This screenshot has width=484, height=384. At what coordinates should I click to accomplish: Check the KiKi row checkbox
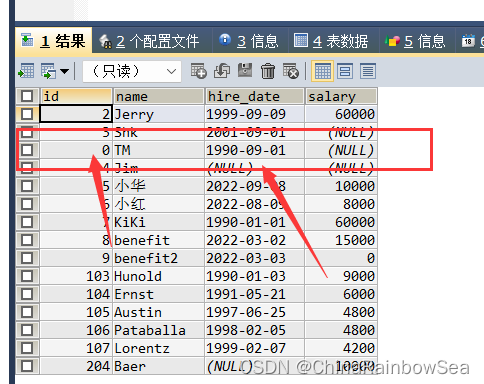click(27, 222)
